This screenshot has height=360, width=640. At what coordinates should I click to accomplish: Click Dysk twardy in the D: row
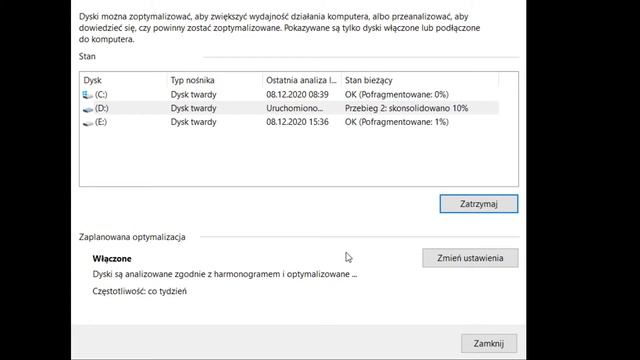point(193,108)
